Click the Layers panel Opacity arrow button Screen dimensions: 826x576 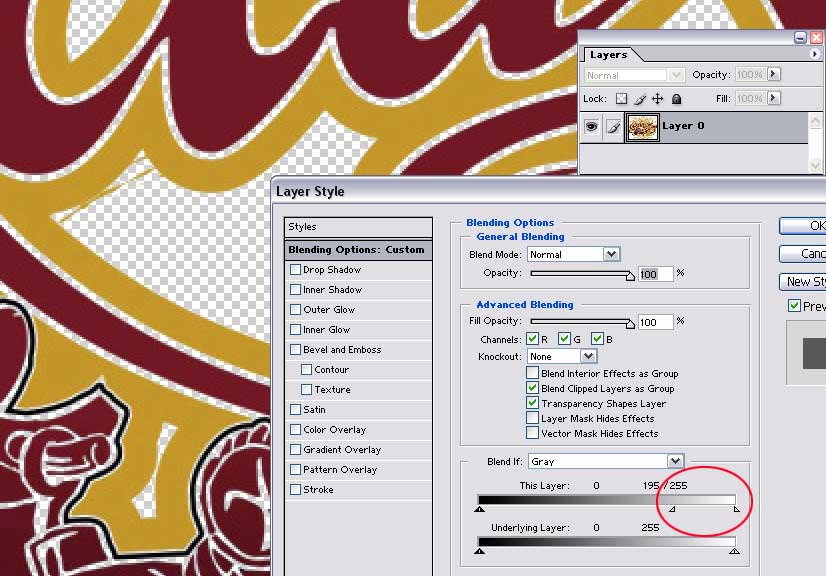773,75
